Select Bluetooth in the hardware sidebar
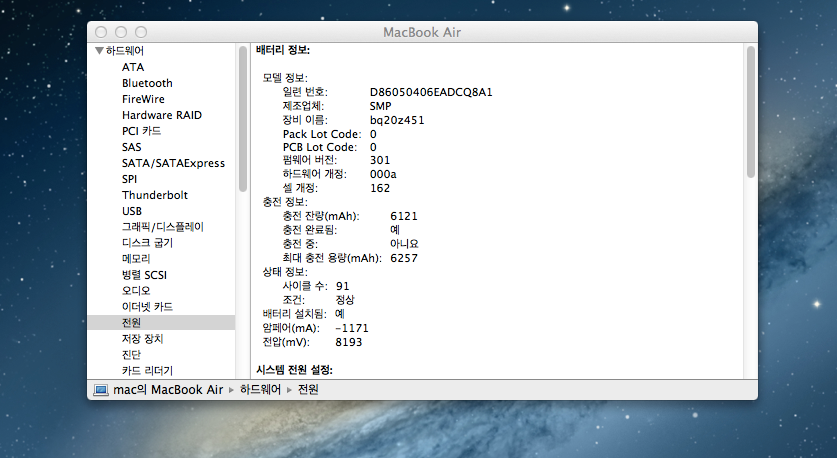Screen dimensions: 837x458 tap(147, 83)
